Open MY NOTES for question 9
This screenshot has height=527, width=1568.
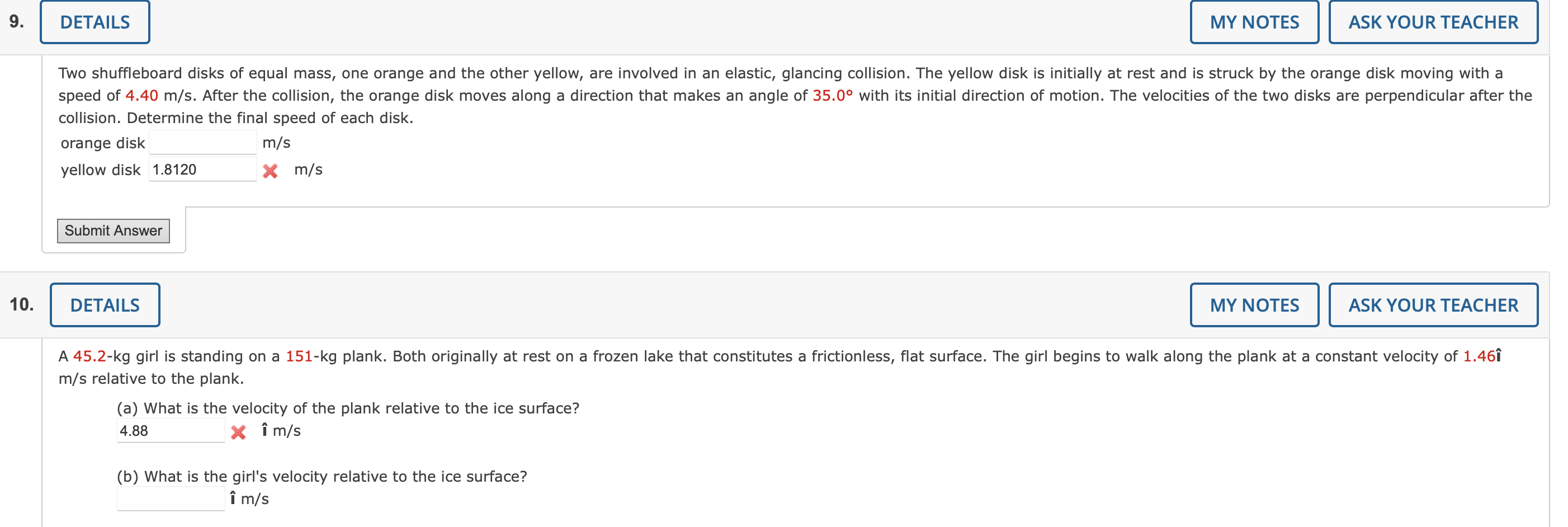(x=1253, y=22)
